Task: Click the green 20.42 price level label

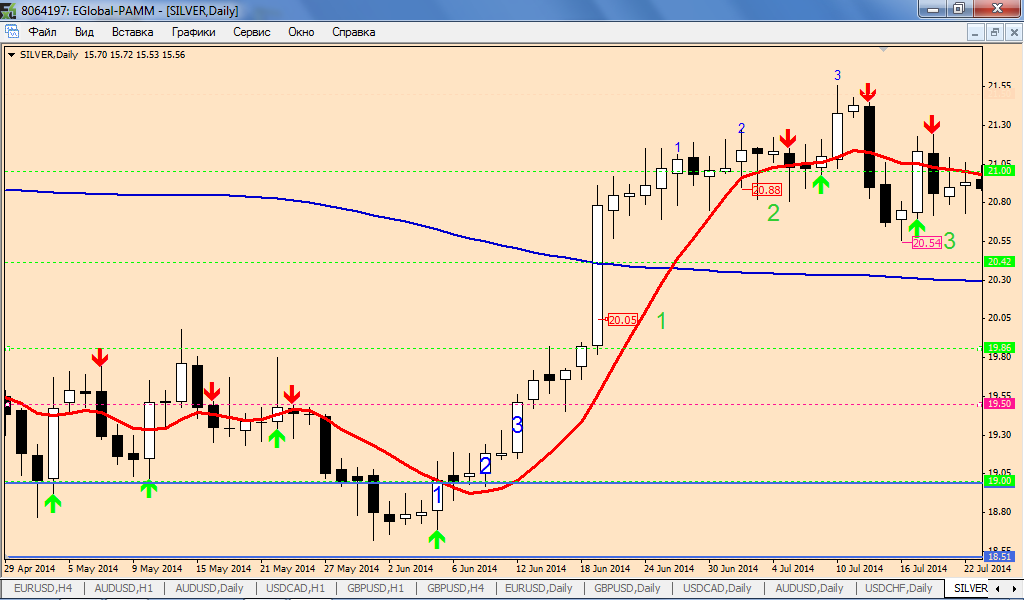Action: [1000, 262]
